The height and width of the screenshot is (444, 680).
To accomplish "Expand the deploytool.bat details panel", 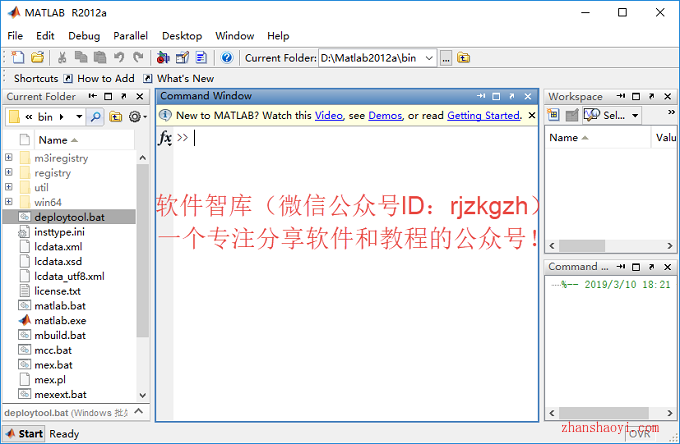I will click(x=139, y=411).
